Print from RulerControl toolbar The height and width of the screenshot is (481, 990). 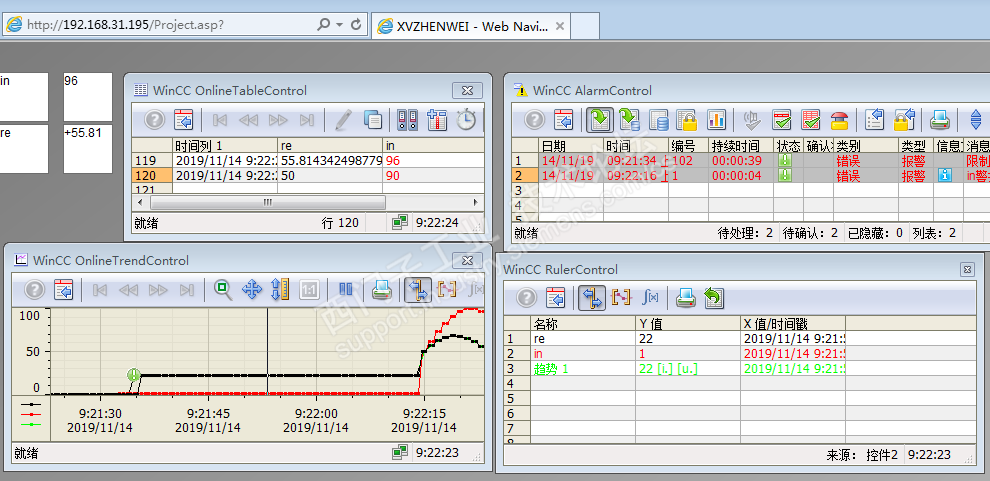pos(686,297)
